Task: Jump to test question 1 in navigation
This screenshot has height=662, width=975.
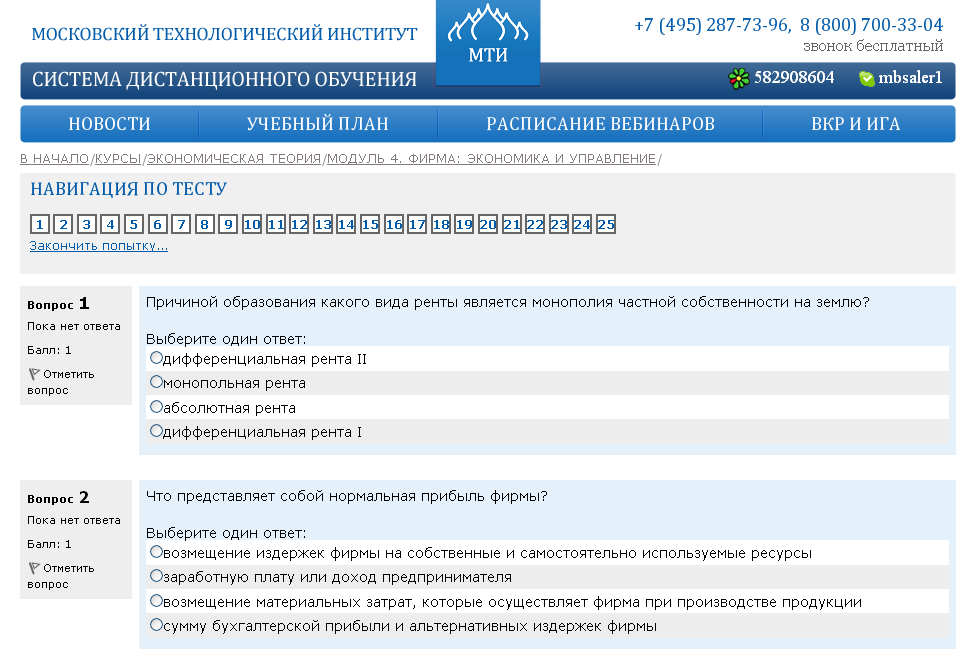Action: point(40,224)
